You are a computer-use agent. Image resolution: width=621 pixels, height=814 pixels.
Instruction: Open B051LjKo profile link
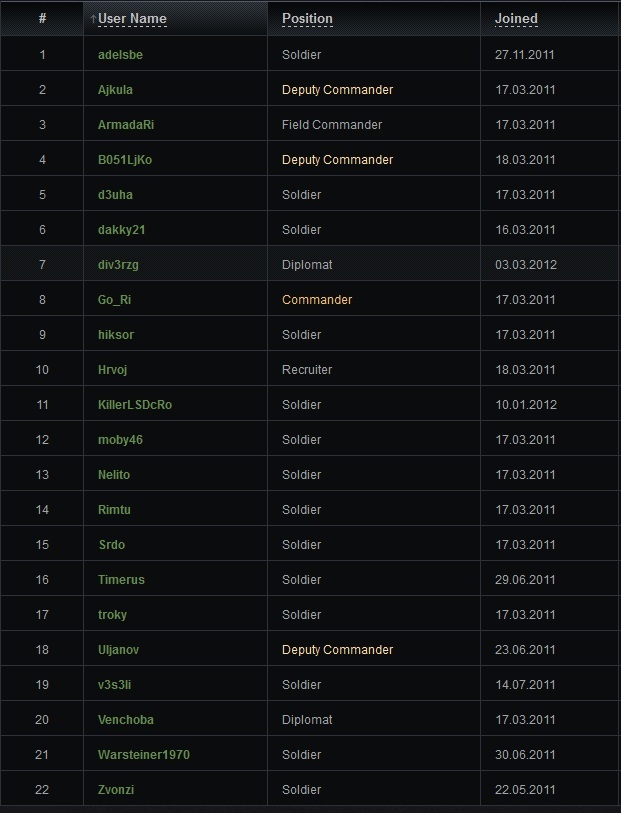(x=125, y=160)
